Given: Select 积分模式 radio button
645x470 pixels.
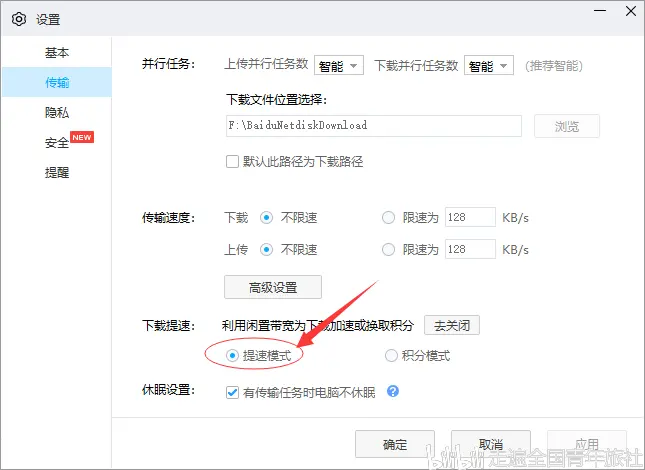Looking at the screenshot, I should pos(391,355).
